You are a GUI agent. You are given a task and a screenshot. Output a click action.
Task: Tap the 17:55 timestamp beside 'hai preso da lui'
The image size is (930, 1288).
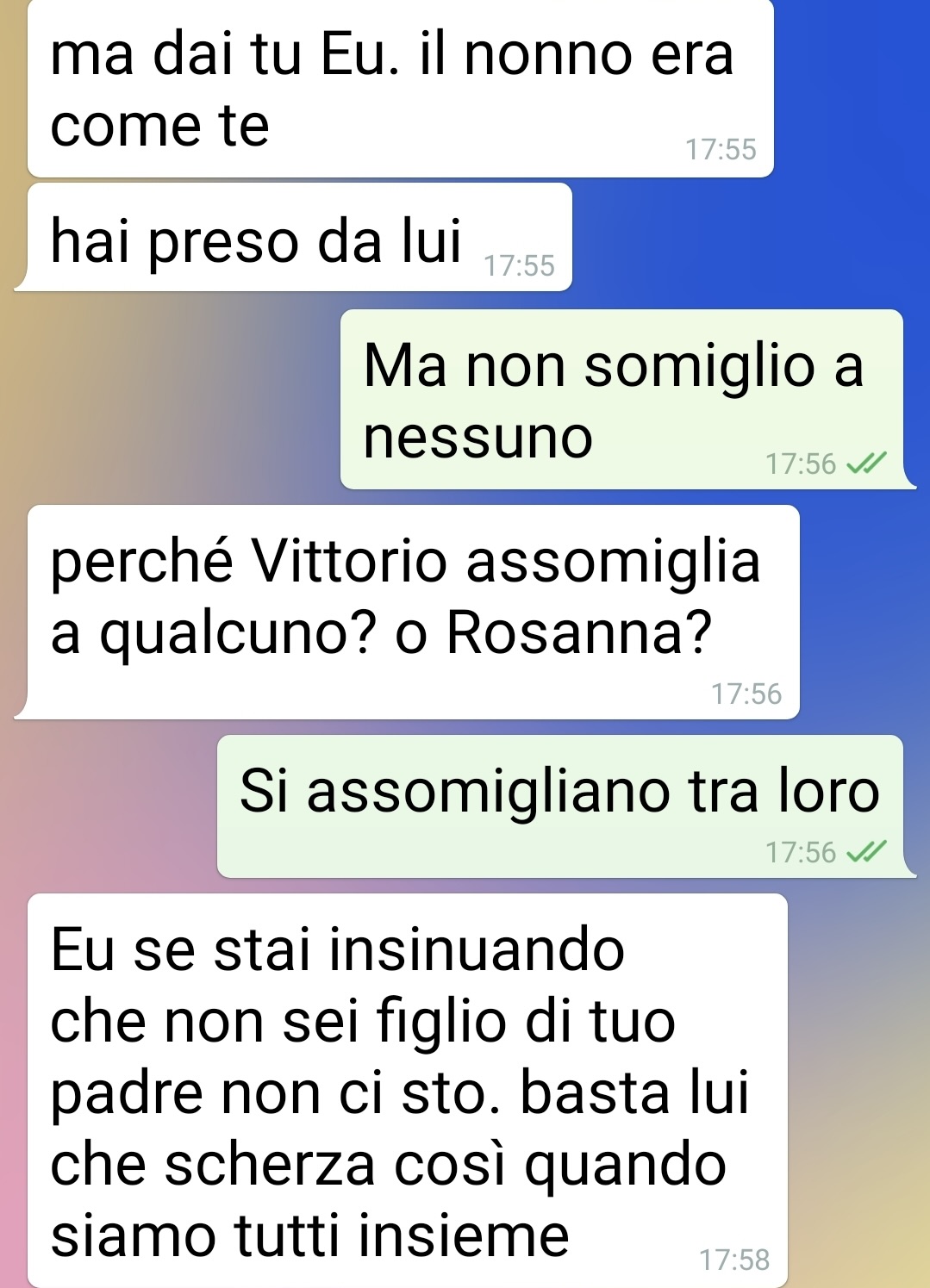(x=520, y=265)
